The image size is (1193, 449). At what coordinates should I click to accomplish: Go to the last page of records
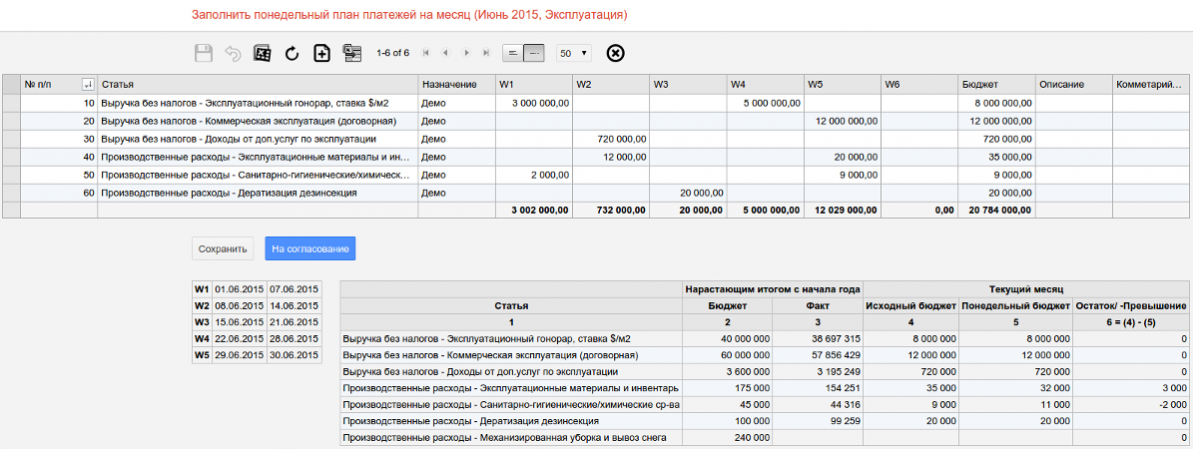pos(486,53)
